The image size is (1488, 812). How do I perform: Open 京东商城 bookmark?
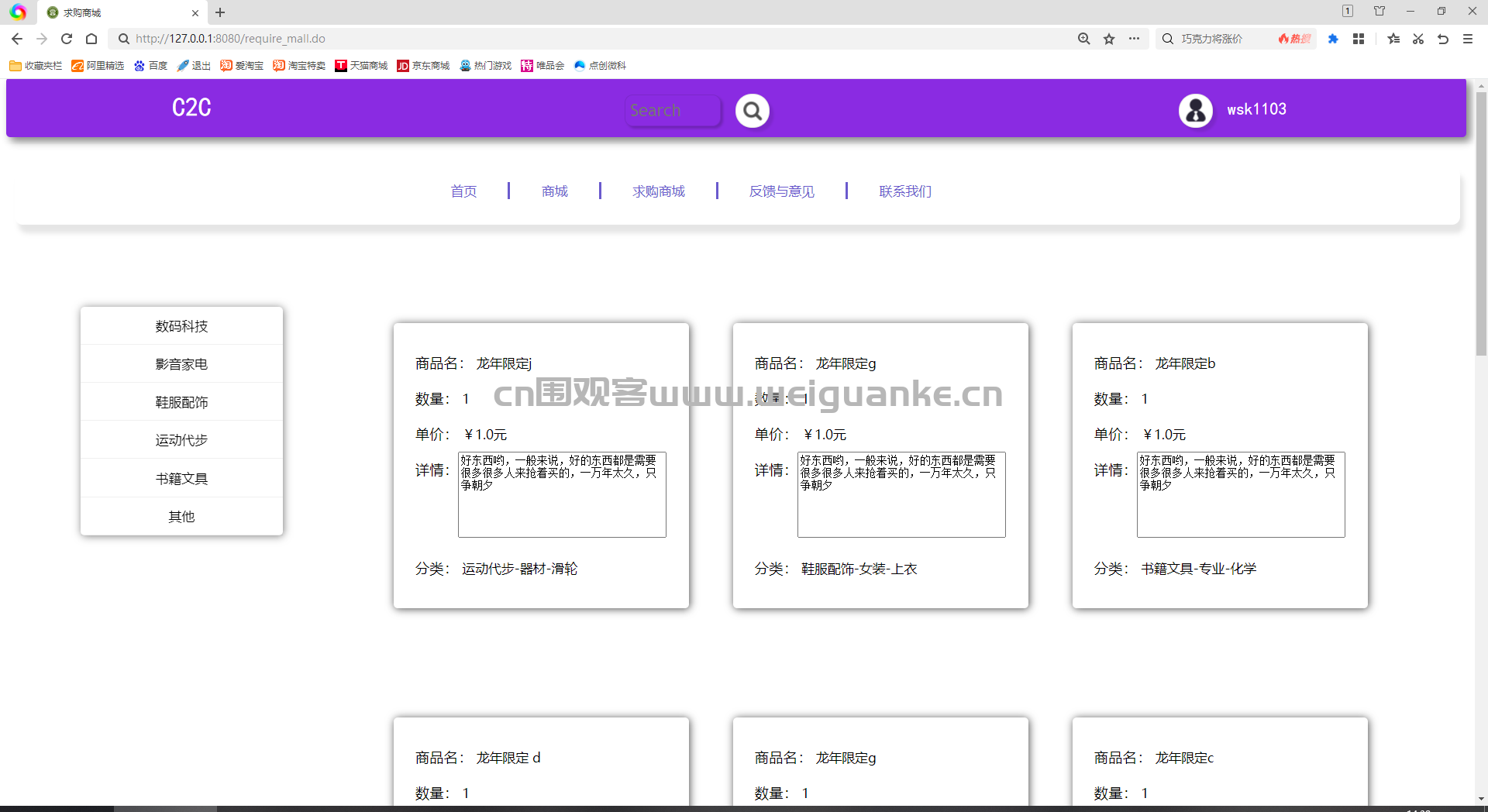[423, 66]
